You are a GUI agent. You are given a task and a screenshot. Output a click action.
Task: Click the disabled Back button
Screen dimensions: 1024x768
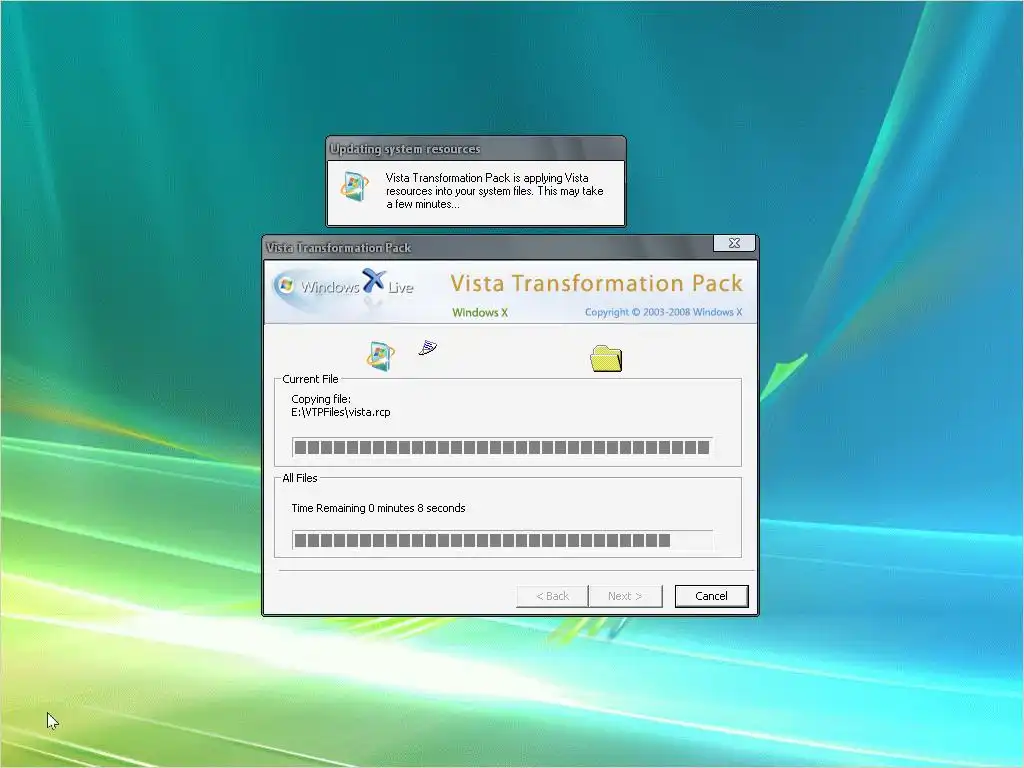tap(552, 596)
